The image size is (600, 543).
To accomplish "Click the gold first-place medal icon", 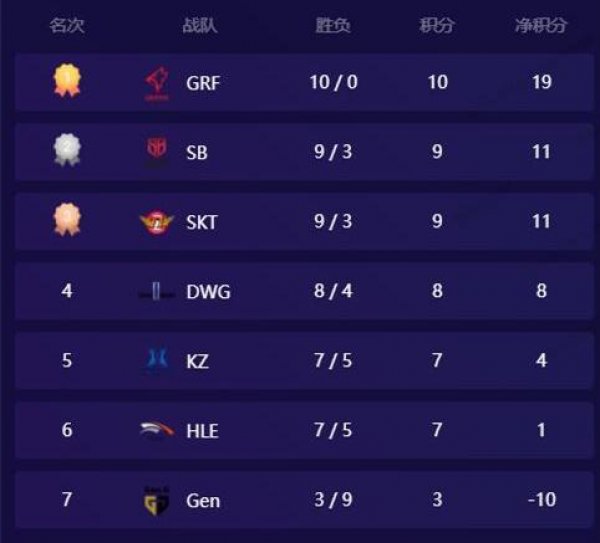I will pyautogui.click(x=67, y=80).
